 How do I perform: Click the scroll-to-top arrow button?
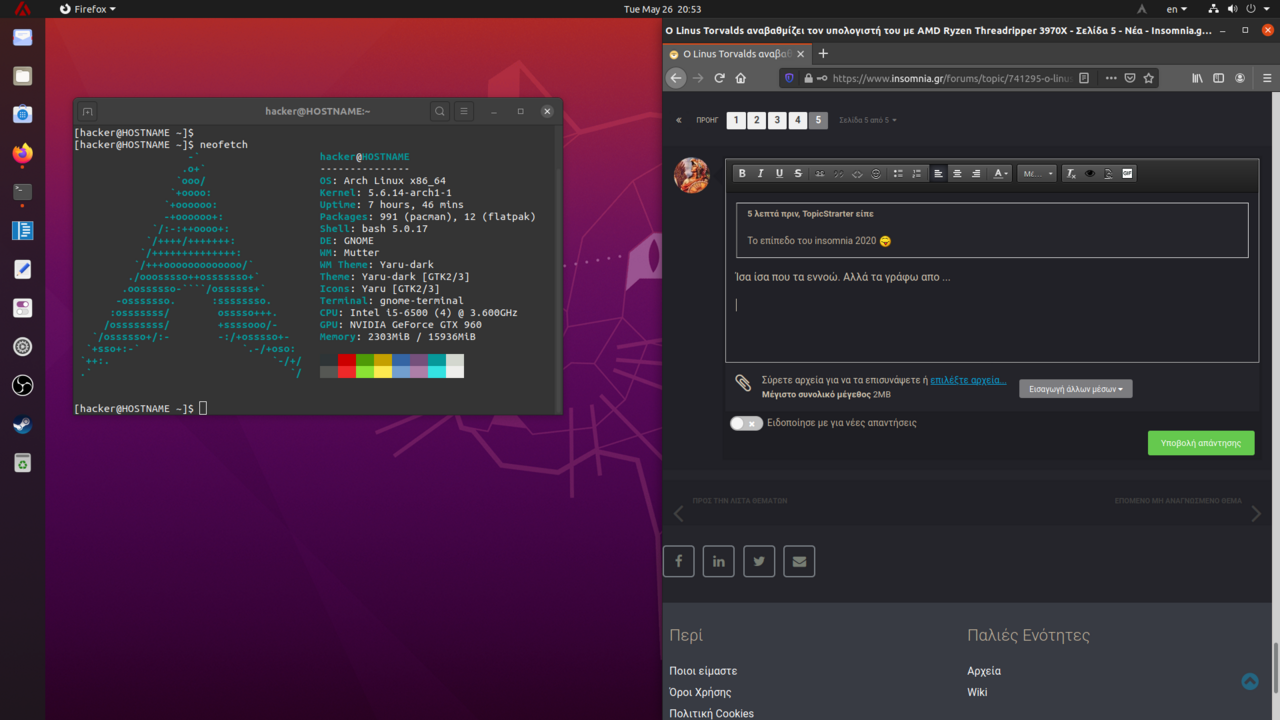(1250, 681)
